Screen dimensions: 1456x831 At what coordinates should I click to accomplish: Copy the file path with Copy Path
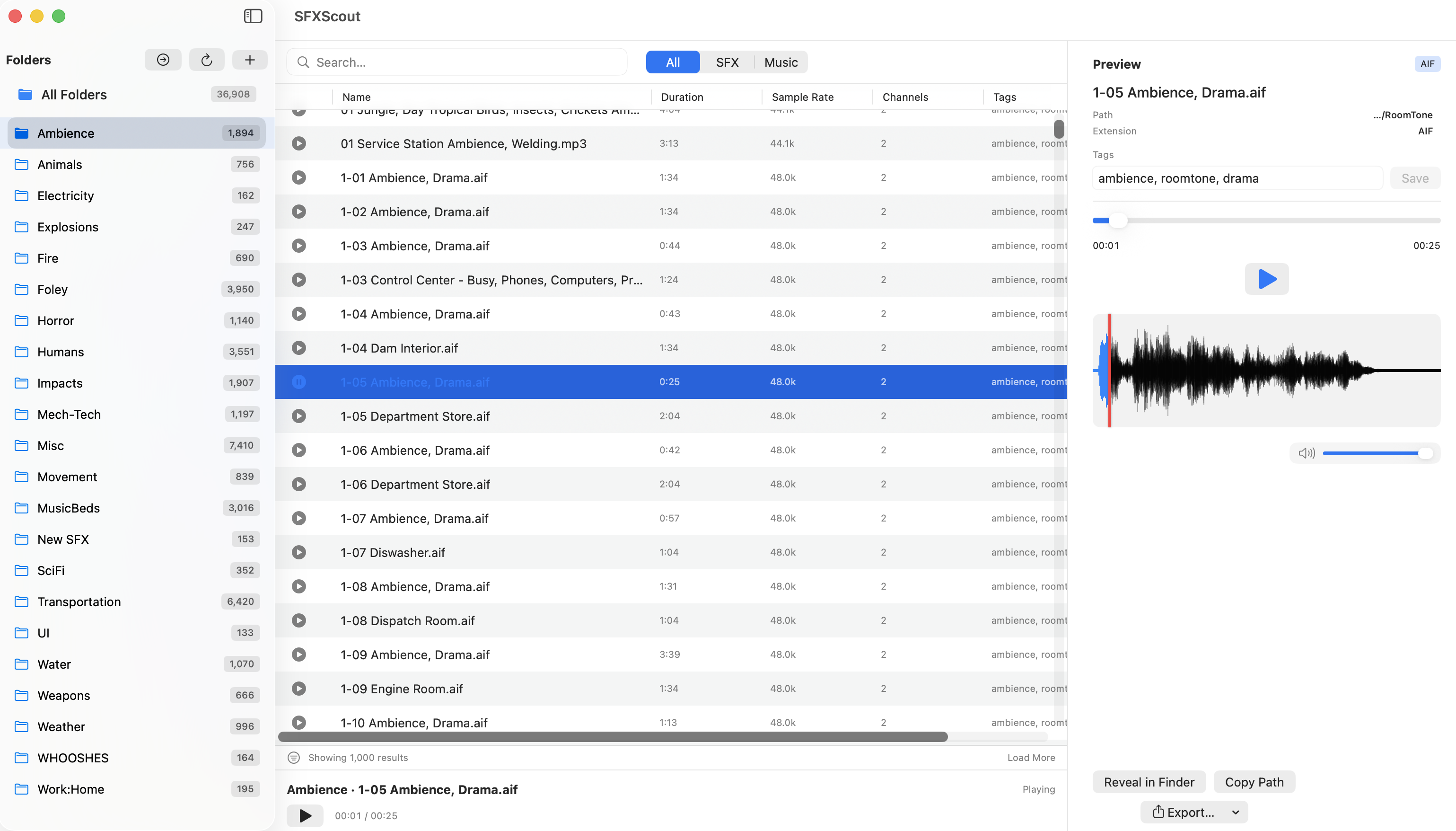pyautogui.click(x=1254, y=781)
